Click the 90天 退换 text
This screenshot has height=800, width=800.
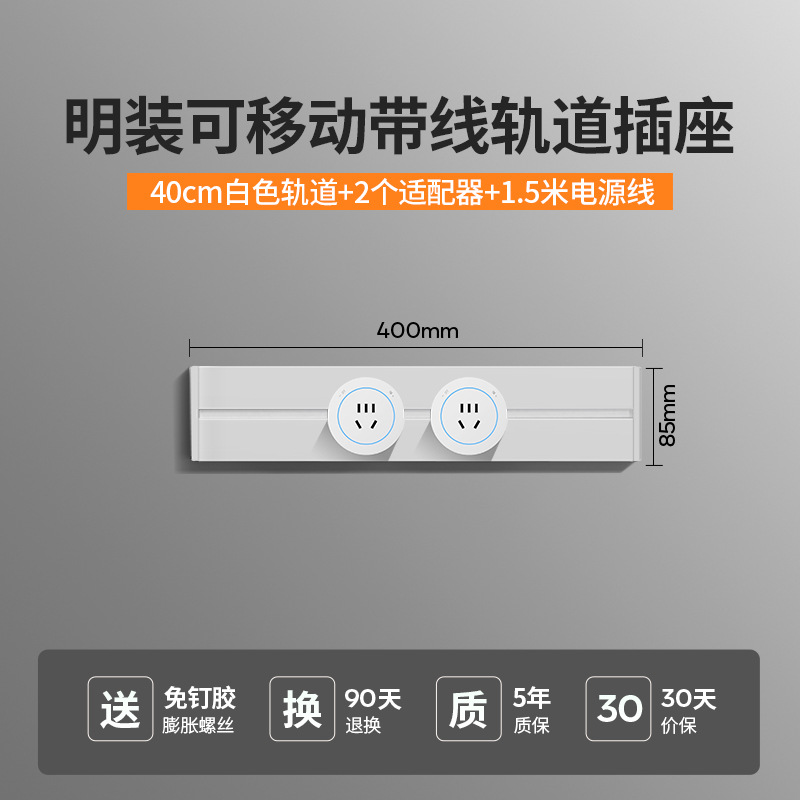pyautogui.click(x=373, y=711)
